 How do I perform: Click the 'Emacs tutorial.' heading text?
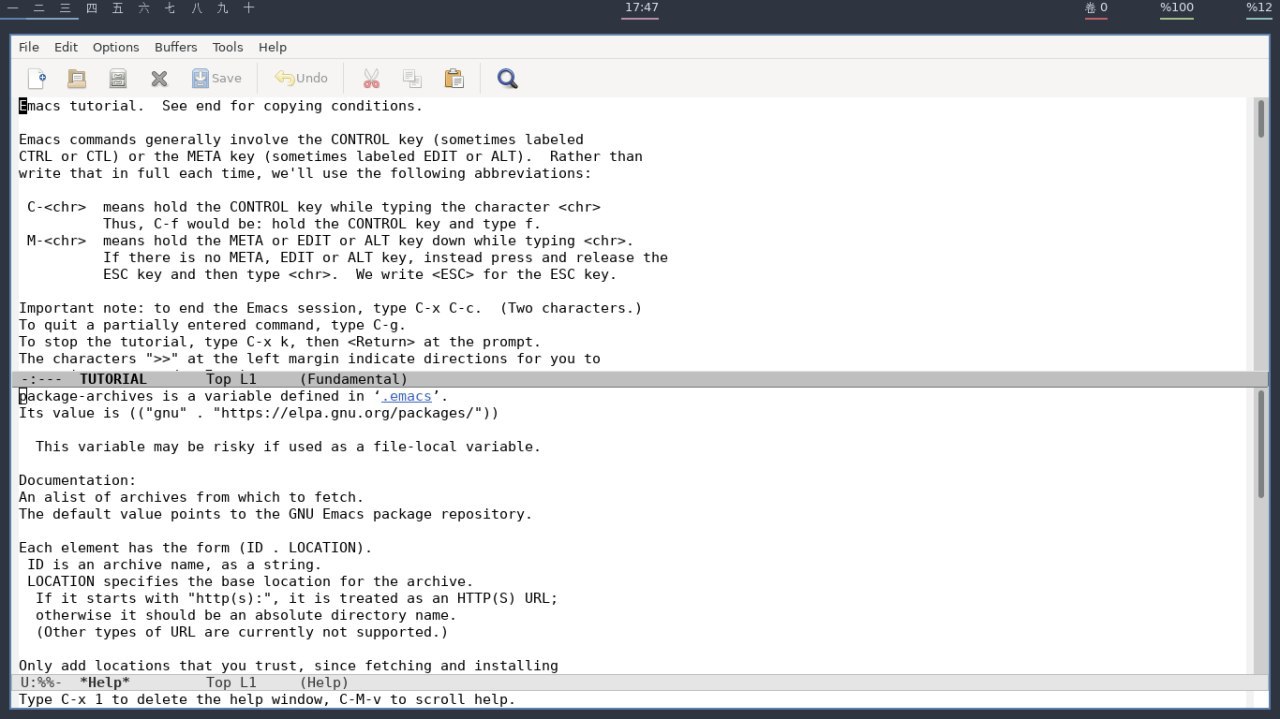tap(82, 106)
